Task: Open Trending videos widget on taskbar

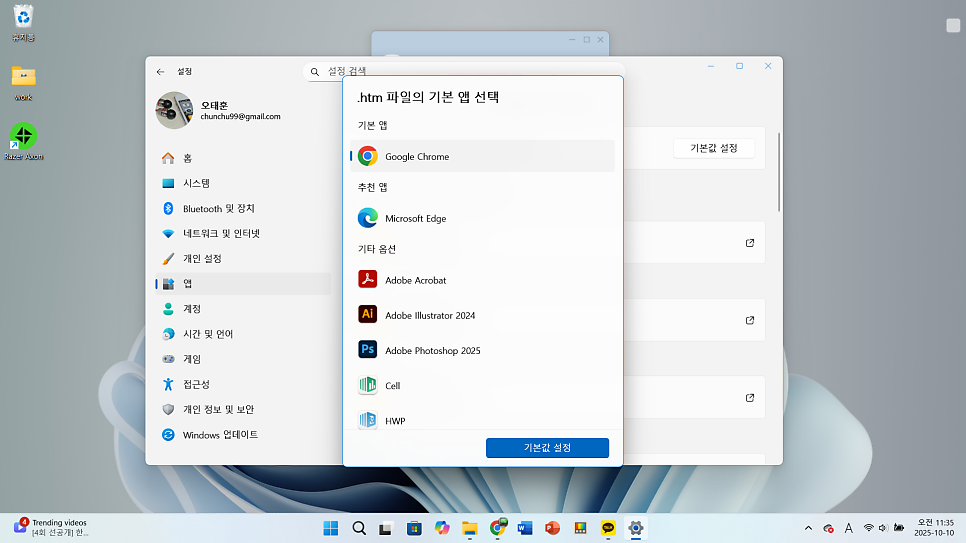Action: [x=52, y=528]
